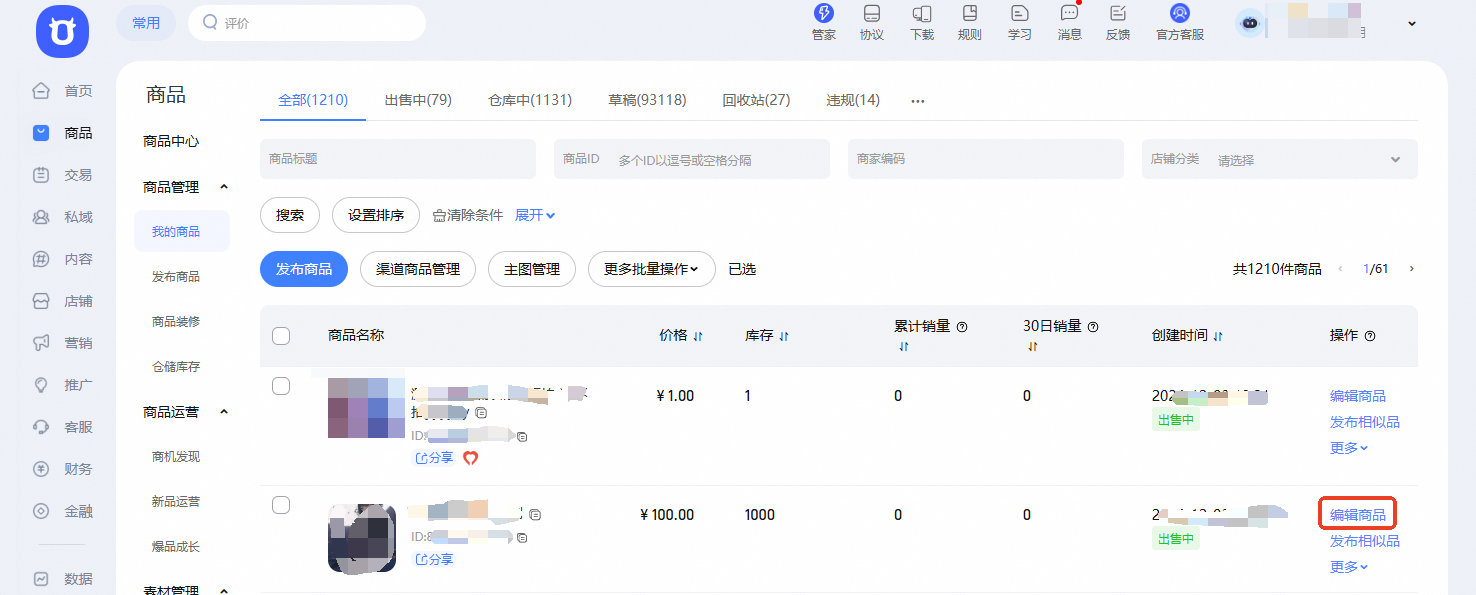Check 消息 notifications in the top bar
This screenshot has height=595, width=1476.
1070,22
